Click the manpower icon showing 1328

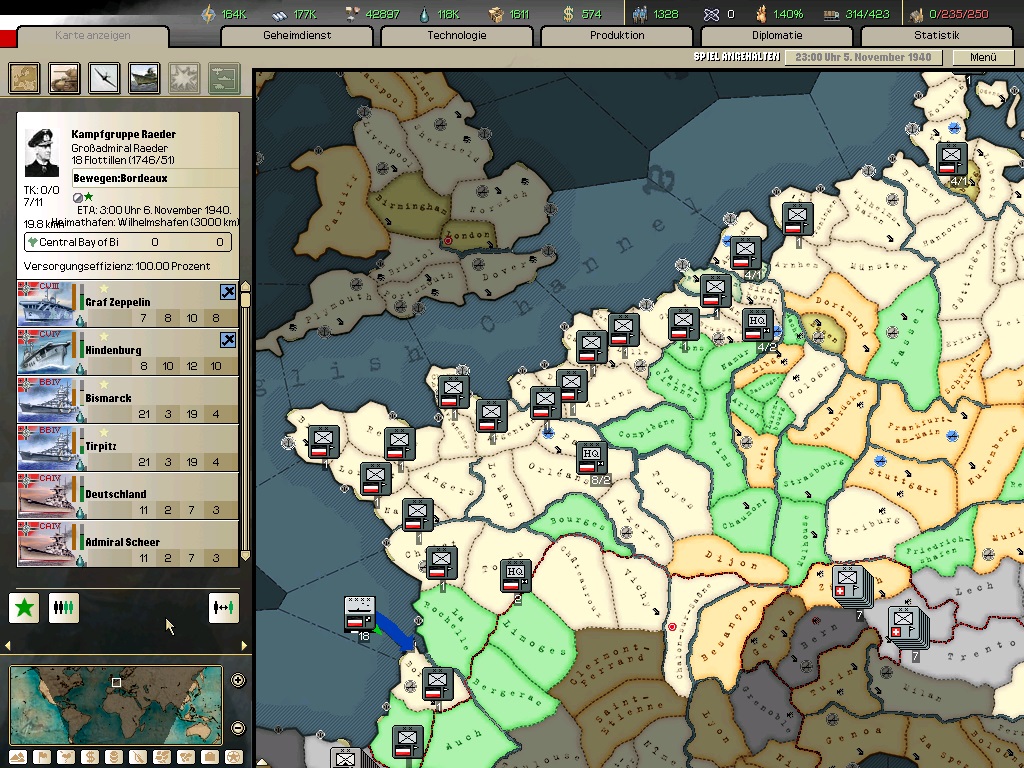[x=640, y=14]
